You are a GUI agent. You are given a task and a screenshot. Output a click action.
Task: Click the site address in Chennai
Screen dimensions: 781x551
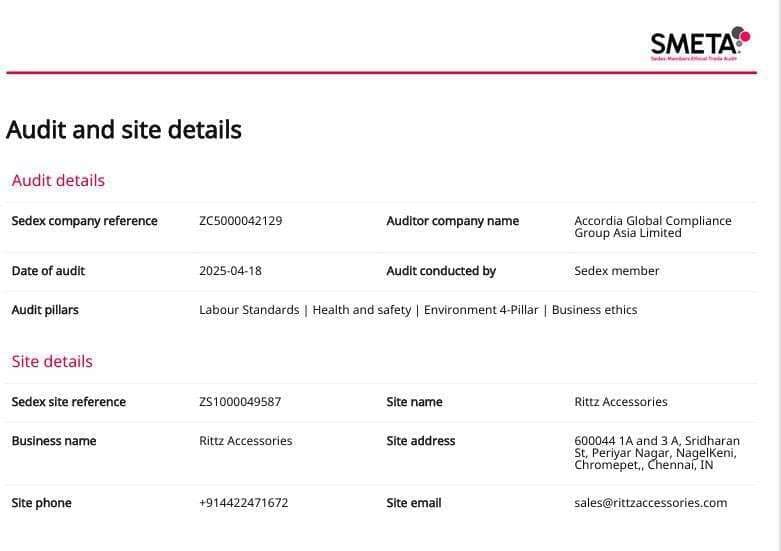tap(656, 453)
